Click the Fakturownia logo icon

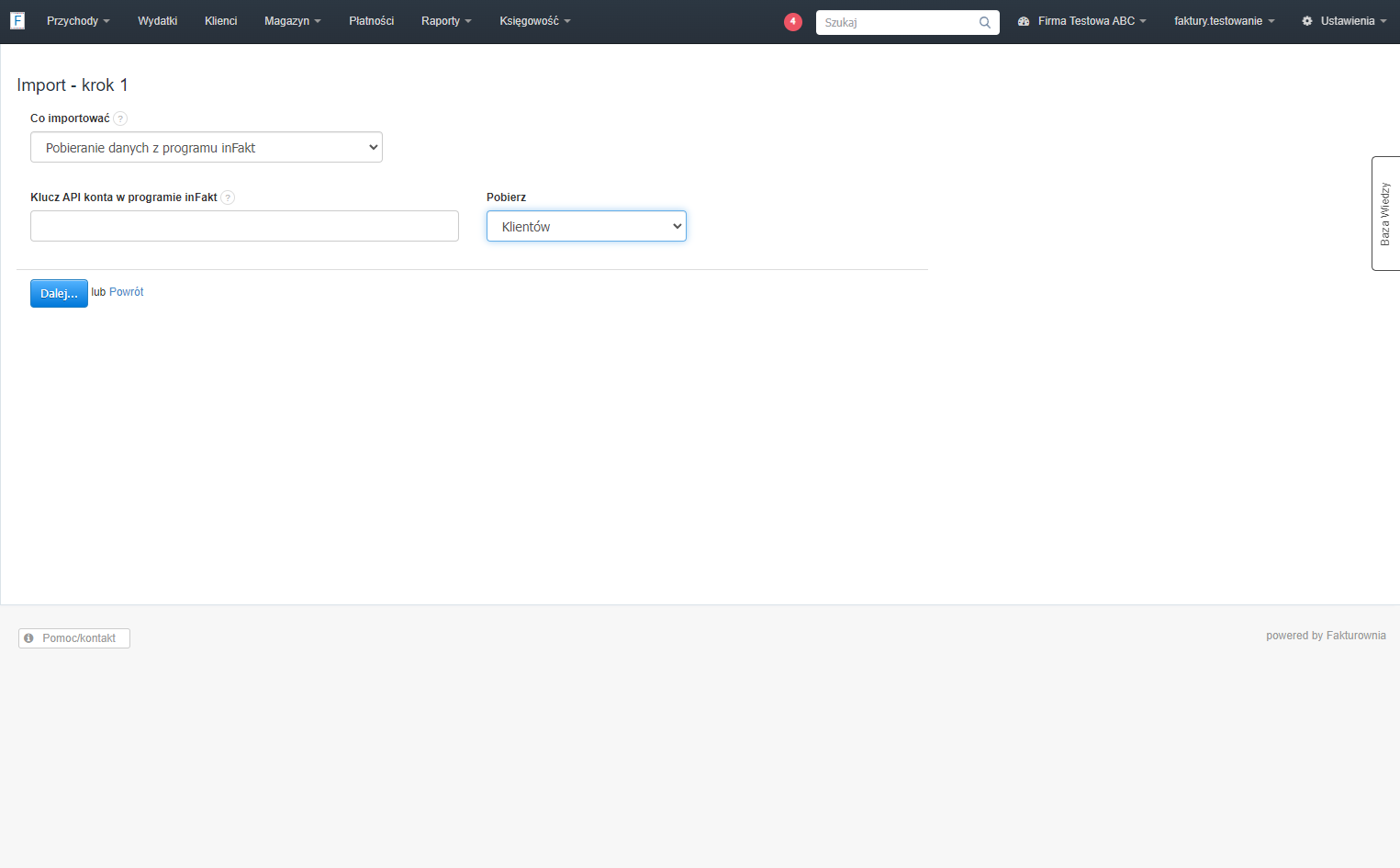coord(17,20)
